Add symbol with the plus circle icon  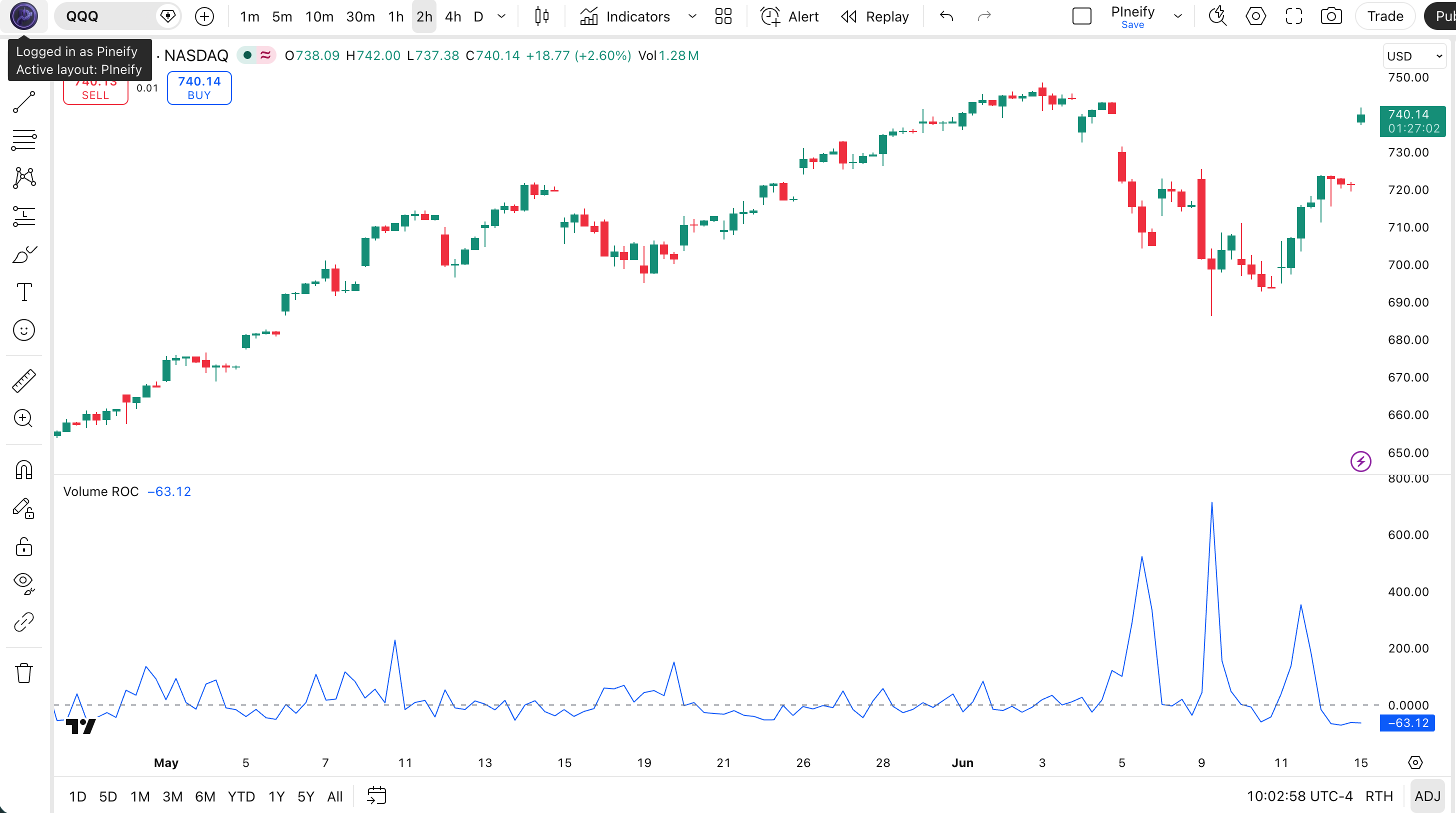tap(204, 16)
